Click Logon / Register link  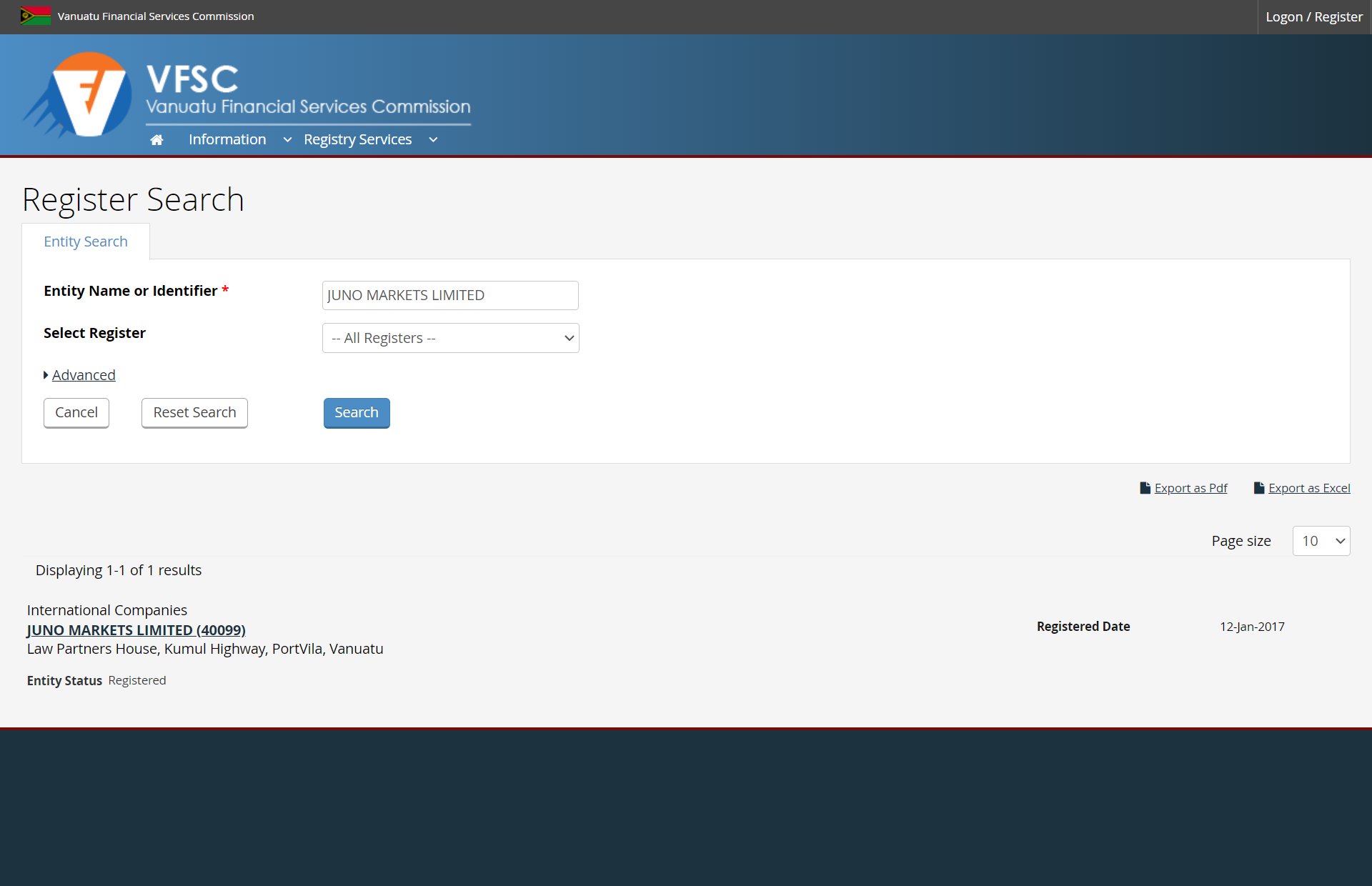[1313, 16]
